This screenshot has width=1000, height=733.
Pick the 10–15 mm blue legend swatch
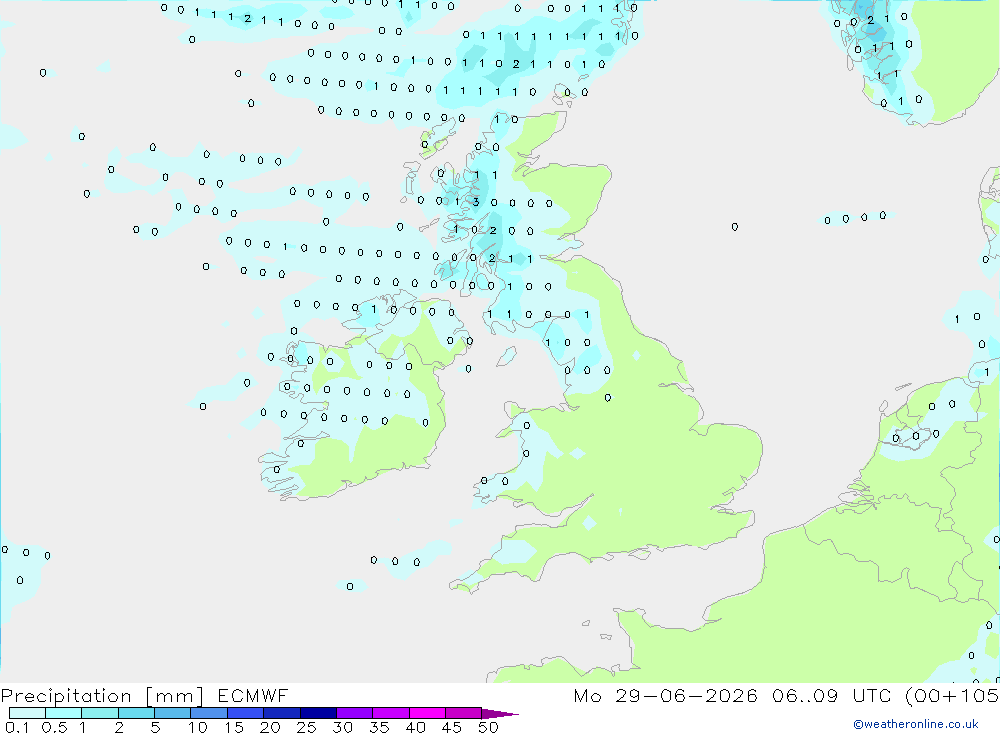coord(209,713)
